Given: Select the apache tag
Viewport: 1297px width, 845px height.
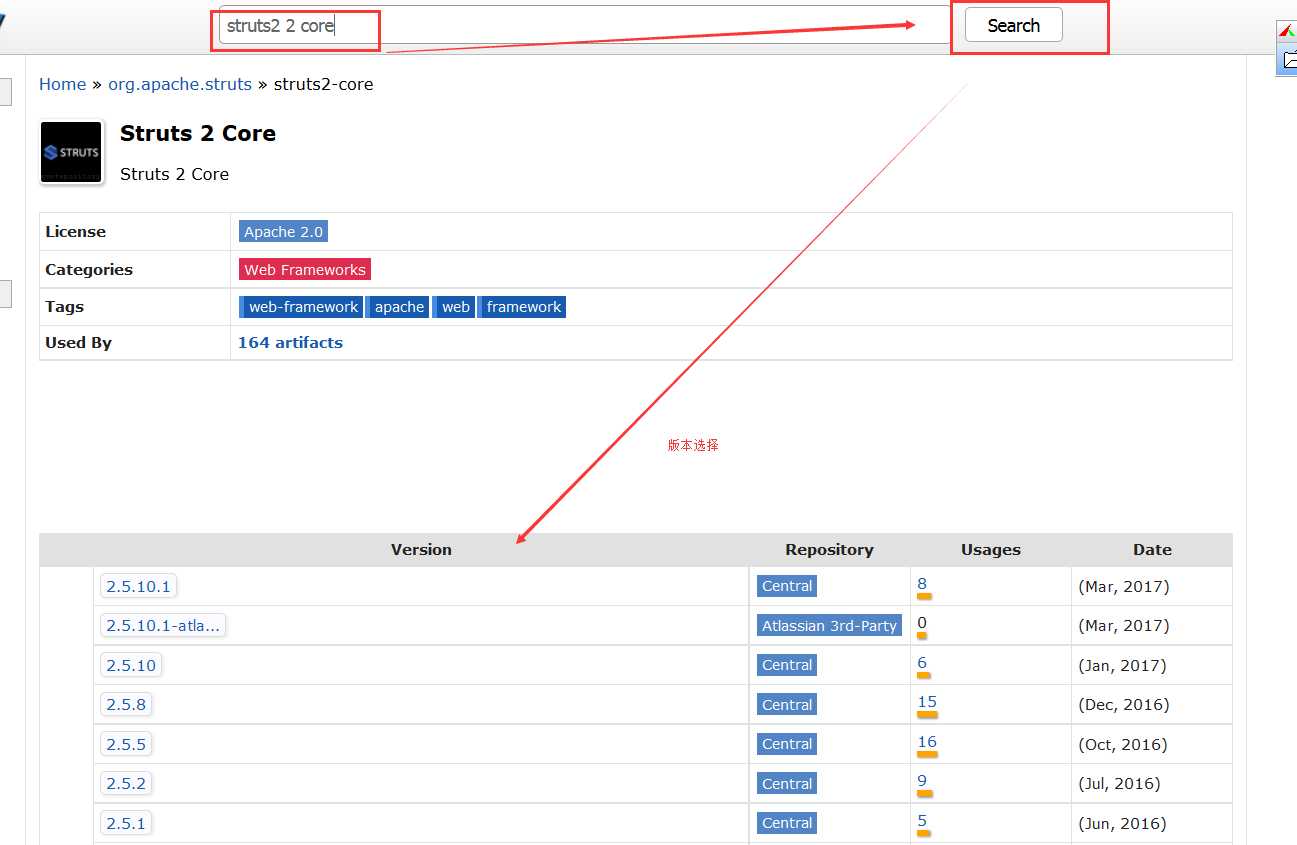Looking at the screenshot, I should (397, 307).
